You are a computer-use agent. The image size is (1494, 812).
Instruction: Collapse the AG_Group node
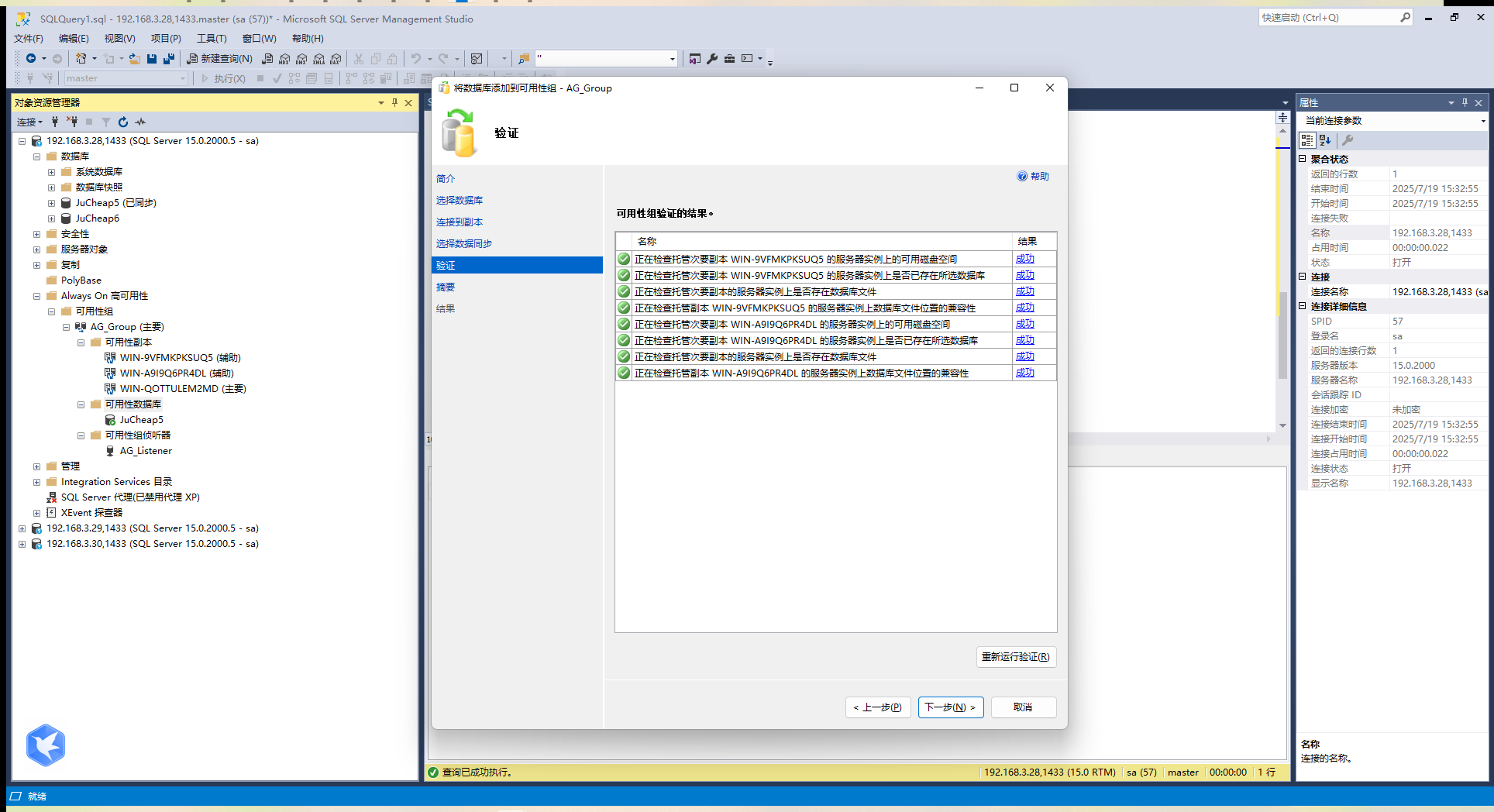(x=66, y=327)
